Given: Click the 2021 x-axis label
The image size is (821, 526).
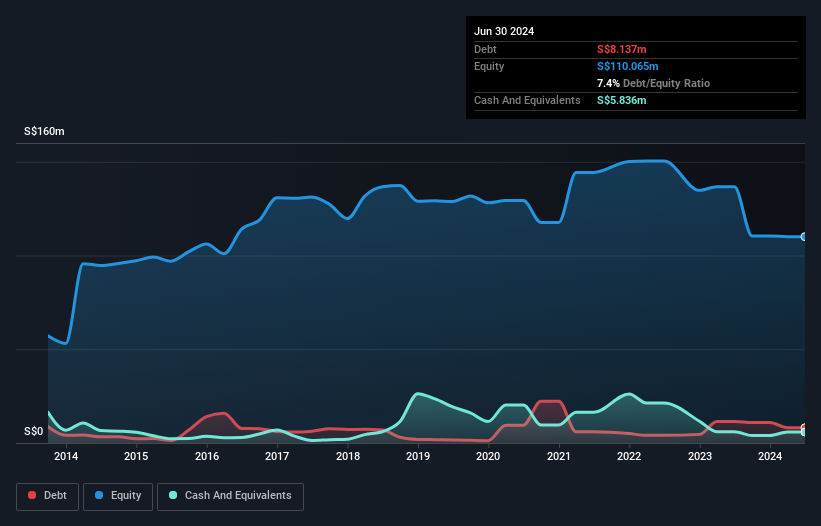Looking at the screenshot, I should click(559, 456).
